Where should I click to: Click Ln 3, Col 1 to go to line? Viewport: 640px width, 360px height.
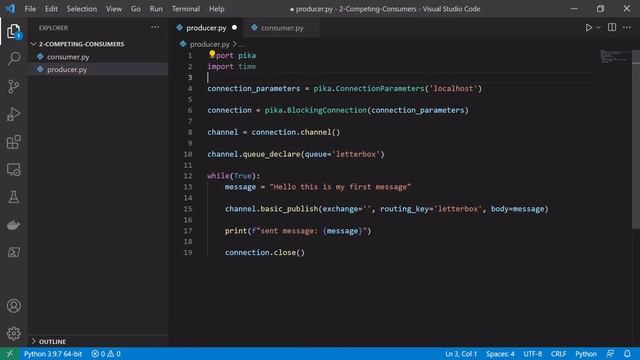461,354
